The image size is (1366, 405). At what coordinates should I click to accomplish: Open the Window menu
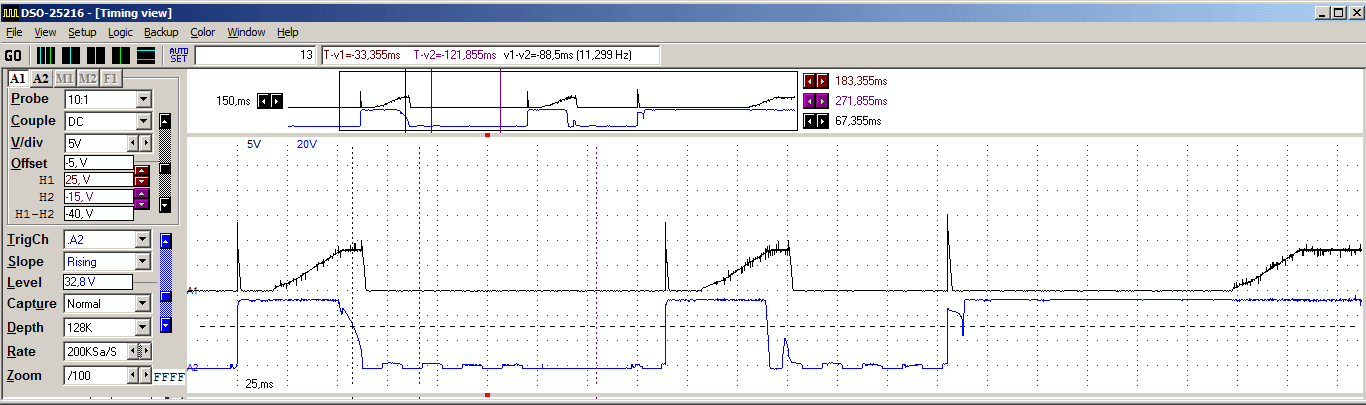click(x=246, y=32)
